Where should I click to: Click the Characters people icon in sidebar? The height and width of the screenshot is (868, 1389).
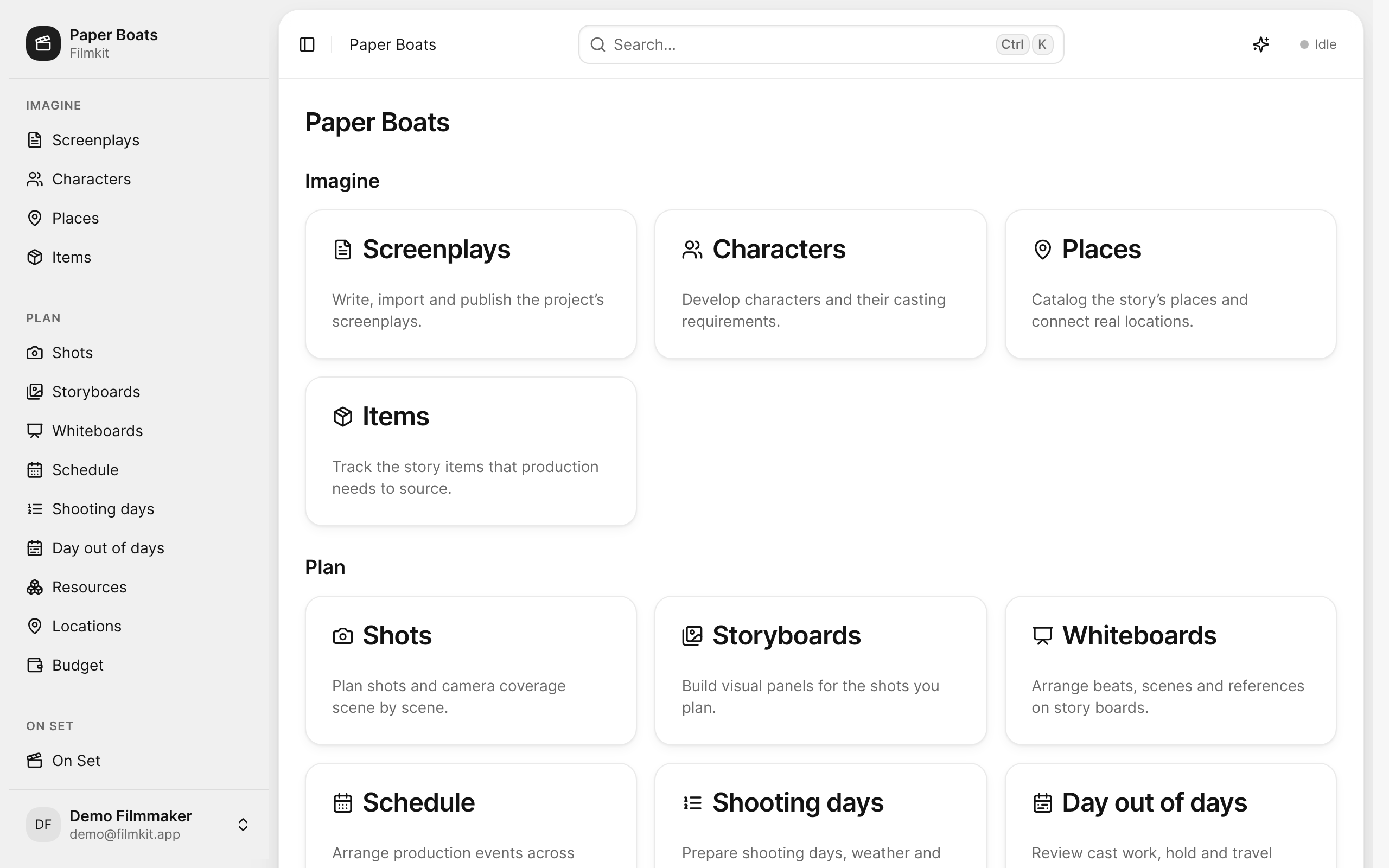pos(34,179)
